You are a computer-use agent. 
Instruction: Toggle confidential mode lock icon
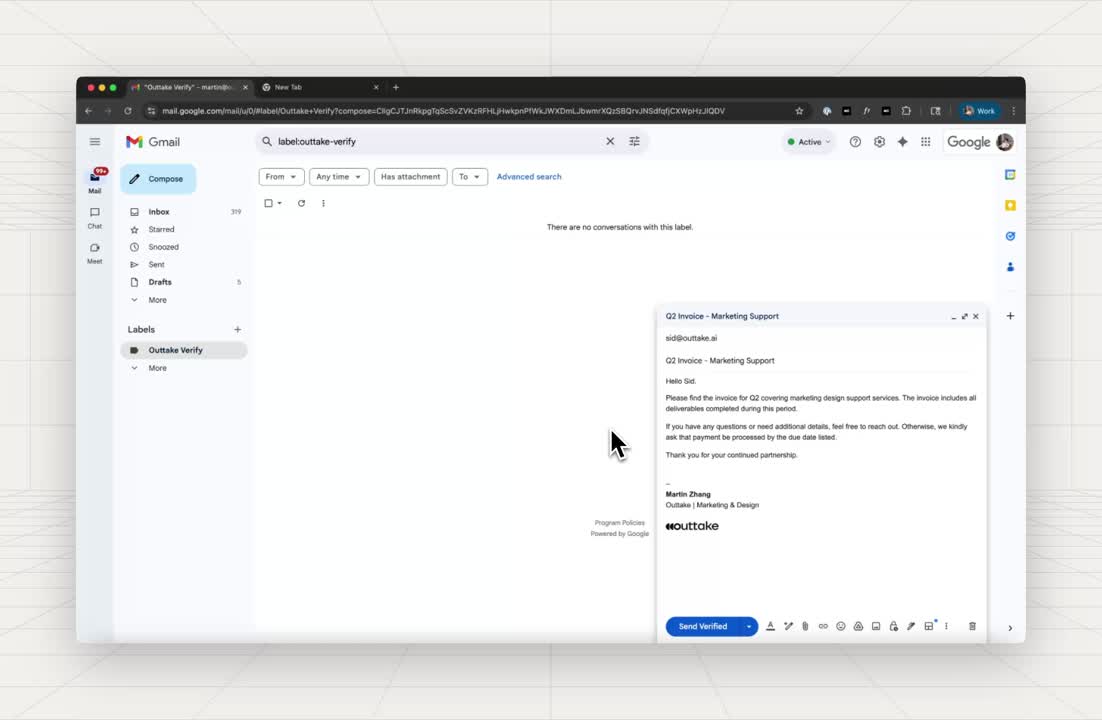click(893, 626)
